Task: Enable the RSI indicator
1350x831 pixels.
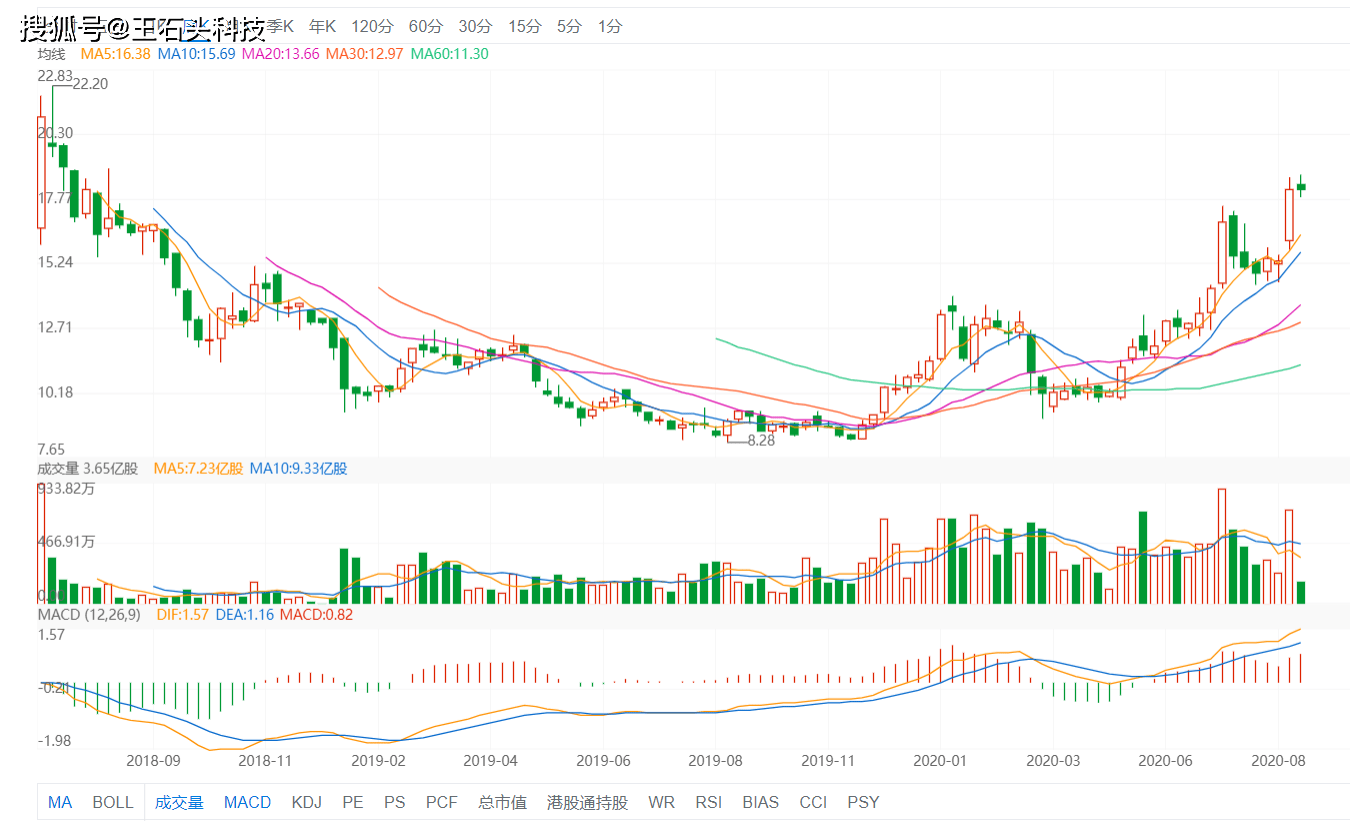Action: pyautogui.click(x=709, y=802)
